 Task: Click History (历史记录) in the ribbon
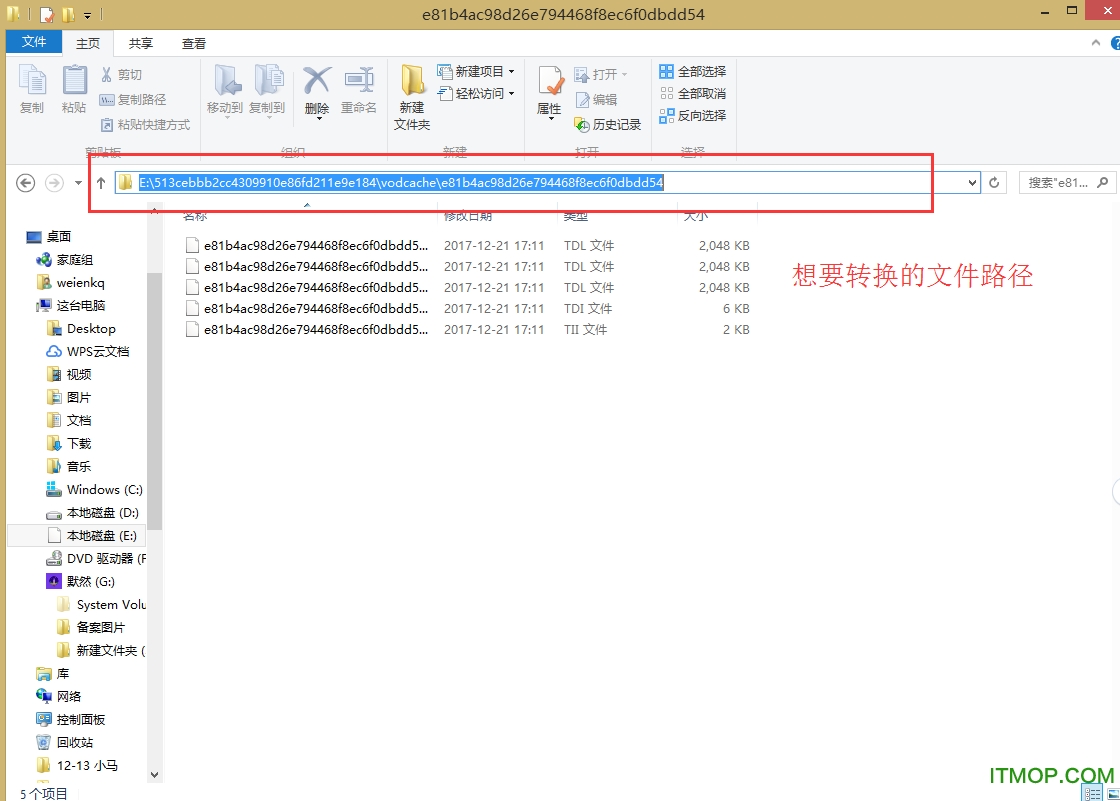[x=608, y=124]
